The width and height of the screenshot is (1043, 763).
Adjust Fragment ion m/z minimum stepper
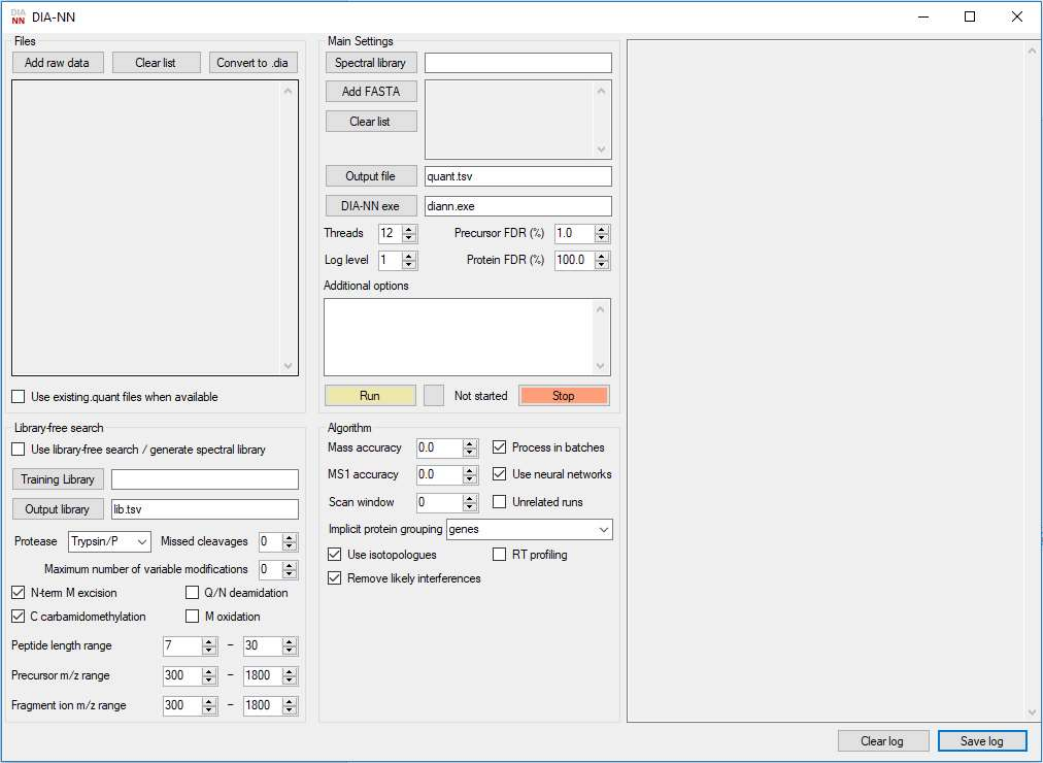click(210, 706)
